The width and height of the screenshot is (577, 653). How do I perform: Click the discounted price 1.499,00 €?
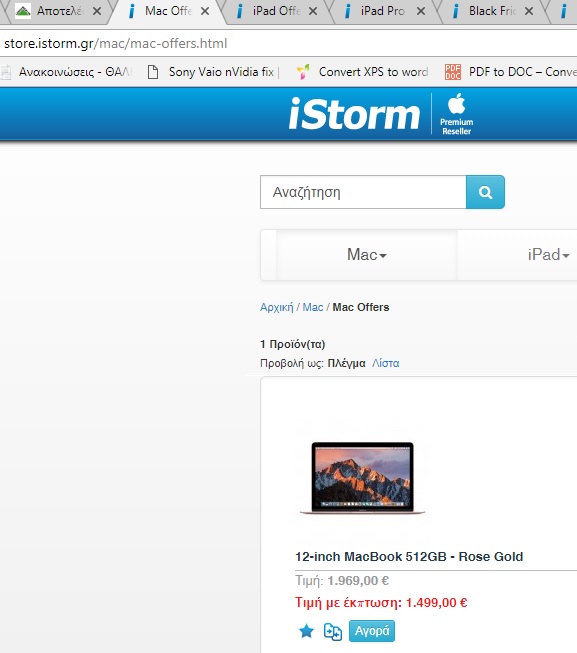pyautogui.click(x=436, y=603)
